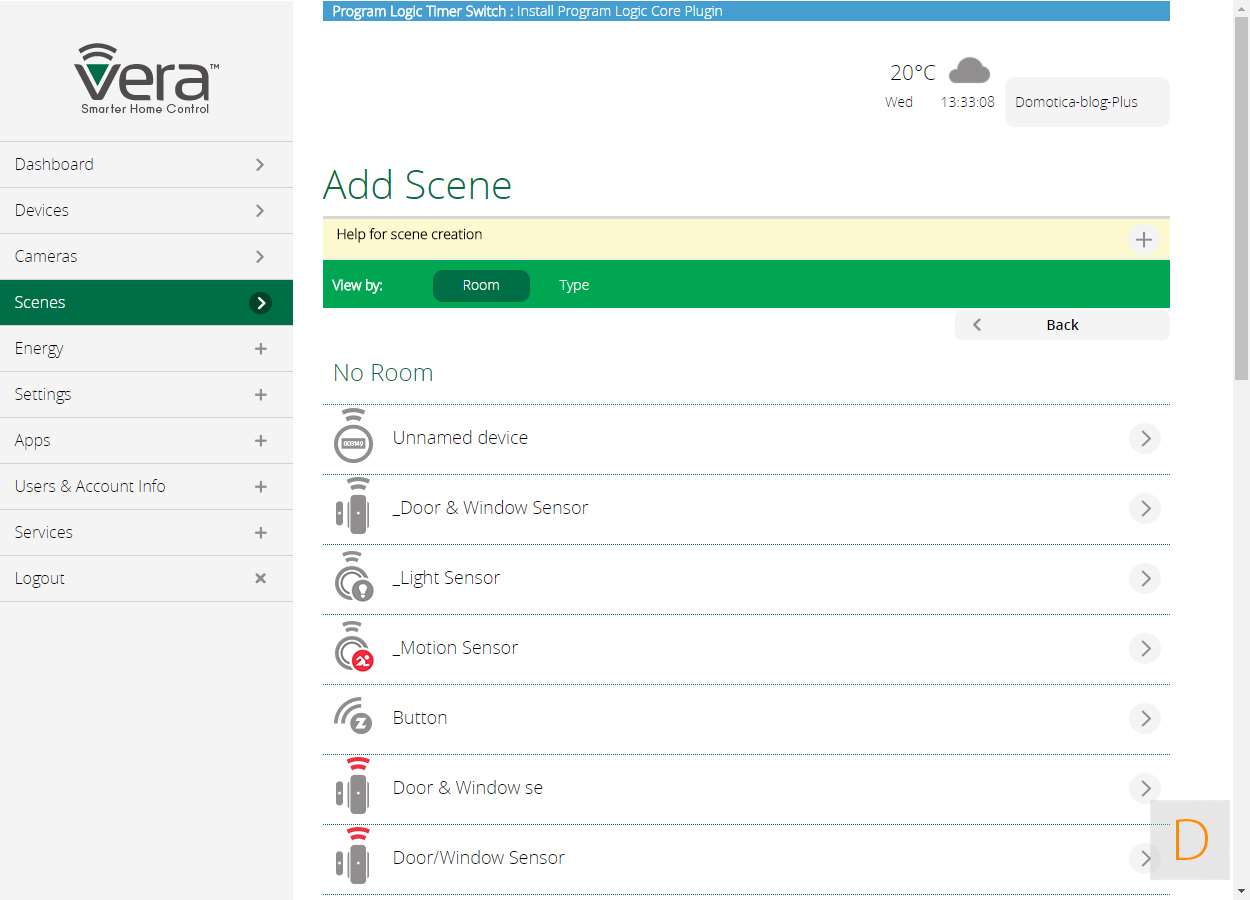Click the Button device Z-Wave icon
The width and height of the screenshot is (1250, 900).
coord(353,717)
